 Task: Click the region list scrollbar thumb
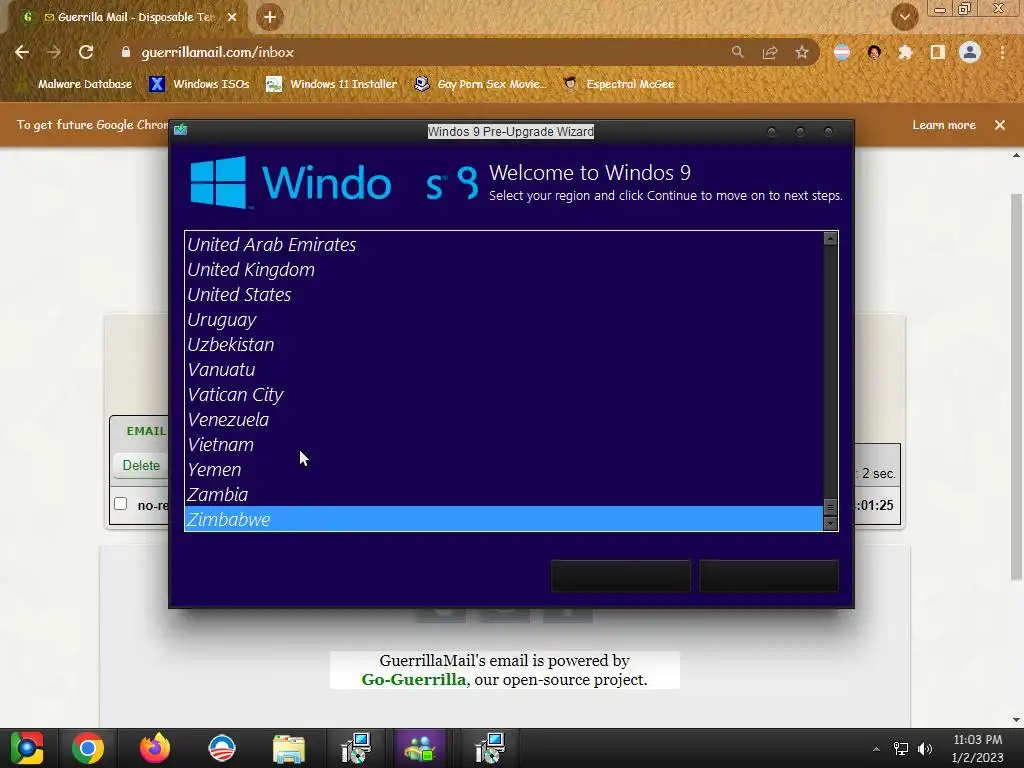tap(830, 507)
